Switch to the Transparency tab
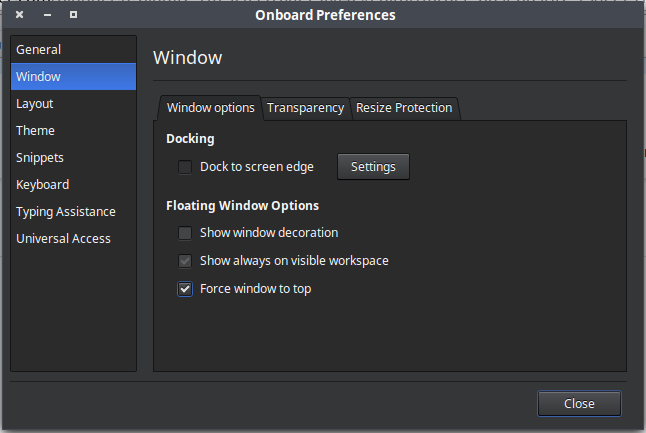The image size is (646, 433). [x=305, y=108]
